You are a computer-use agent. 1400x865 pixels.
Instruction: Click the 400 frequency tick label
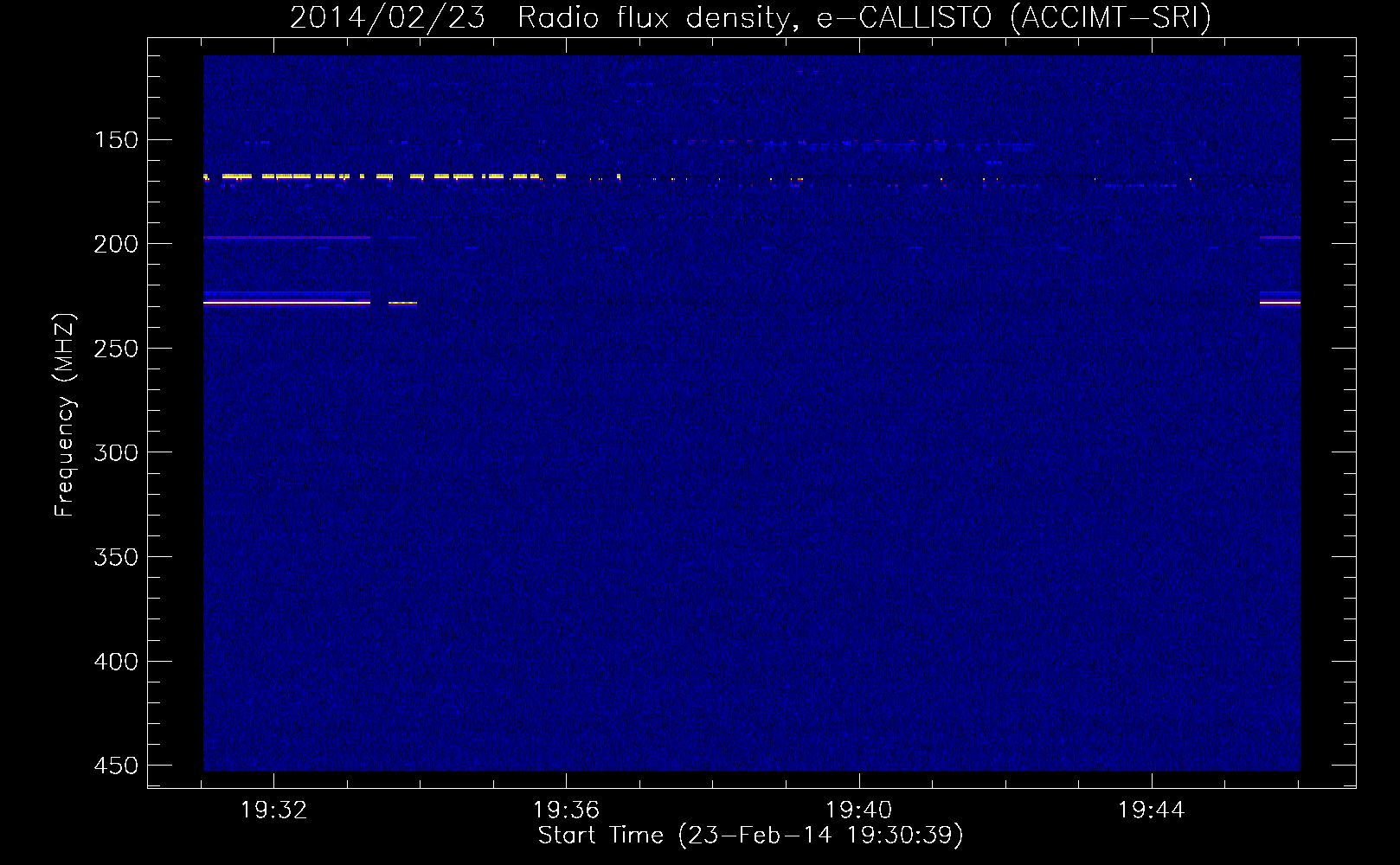(116, 662)
